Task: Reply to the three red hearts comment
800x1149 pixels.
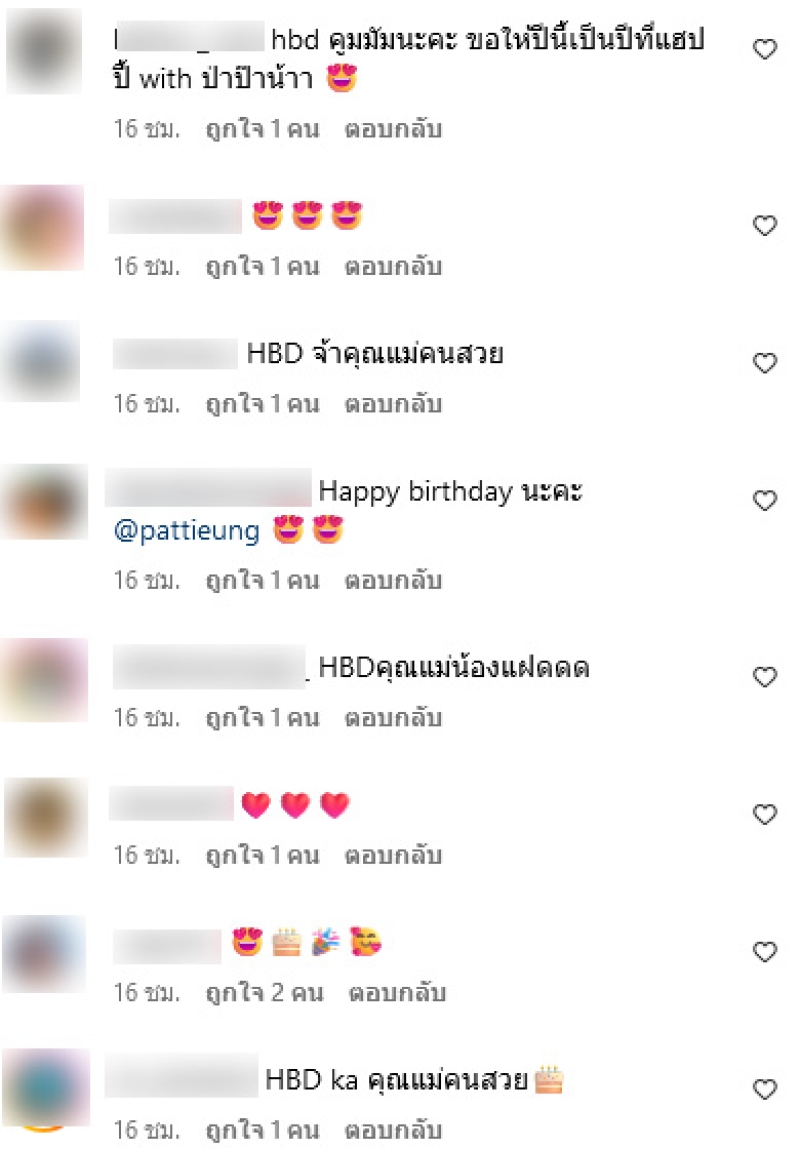Action: click(x=393, y=855)
